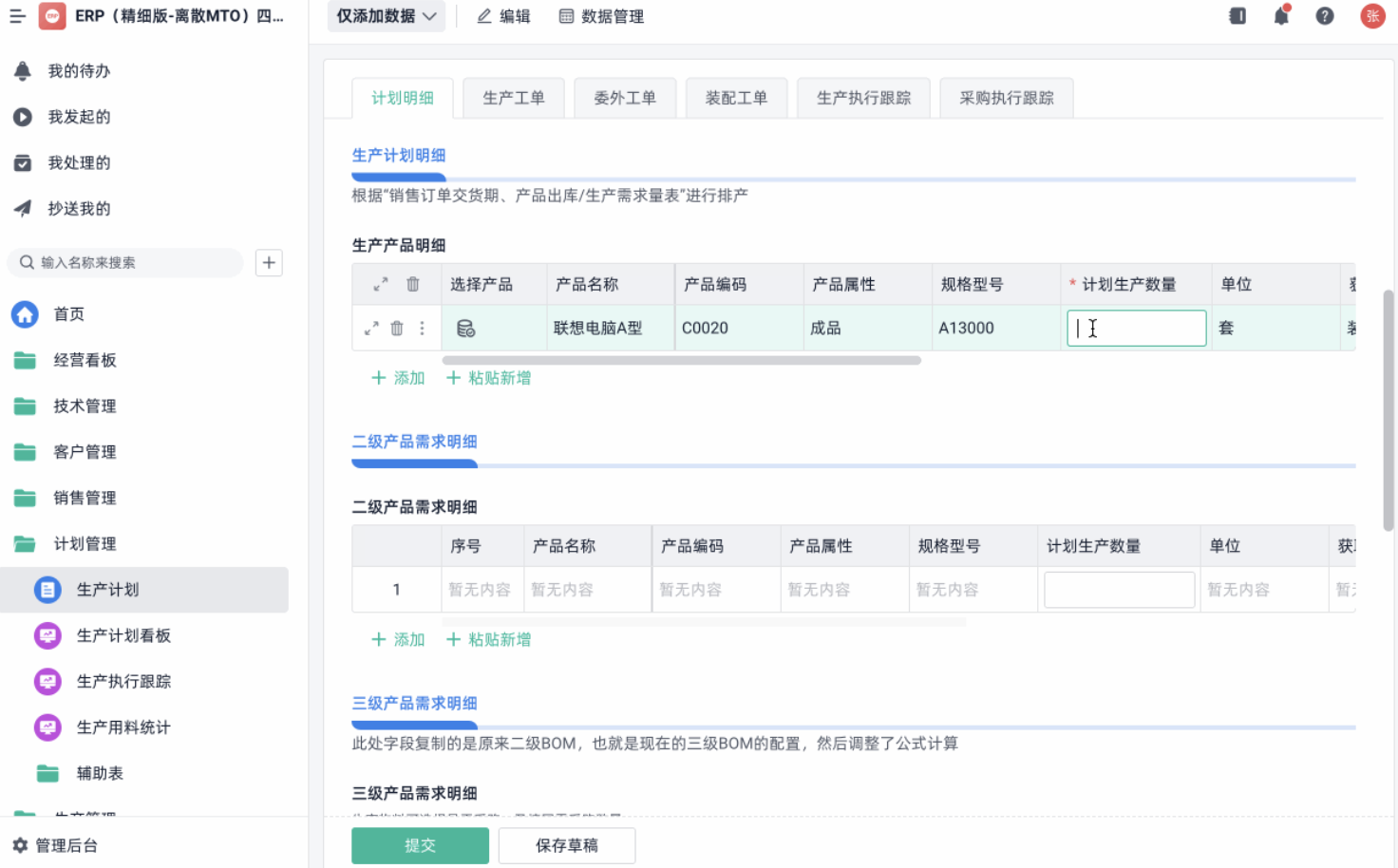1398x868 pixels.
Task: Click the 保存草稿 button
Action: click(566, 845)
